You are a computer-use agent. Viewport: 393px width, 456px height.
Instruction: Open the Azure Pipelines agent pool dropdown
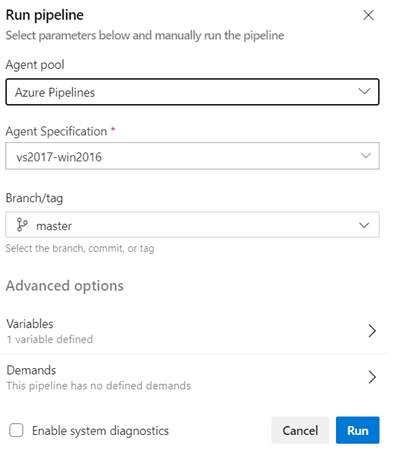[x=192, y=92]
